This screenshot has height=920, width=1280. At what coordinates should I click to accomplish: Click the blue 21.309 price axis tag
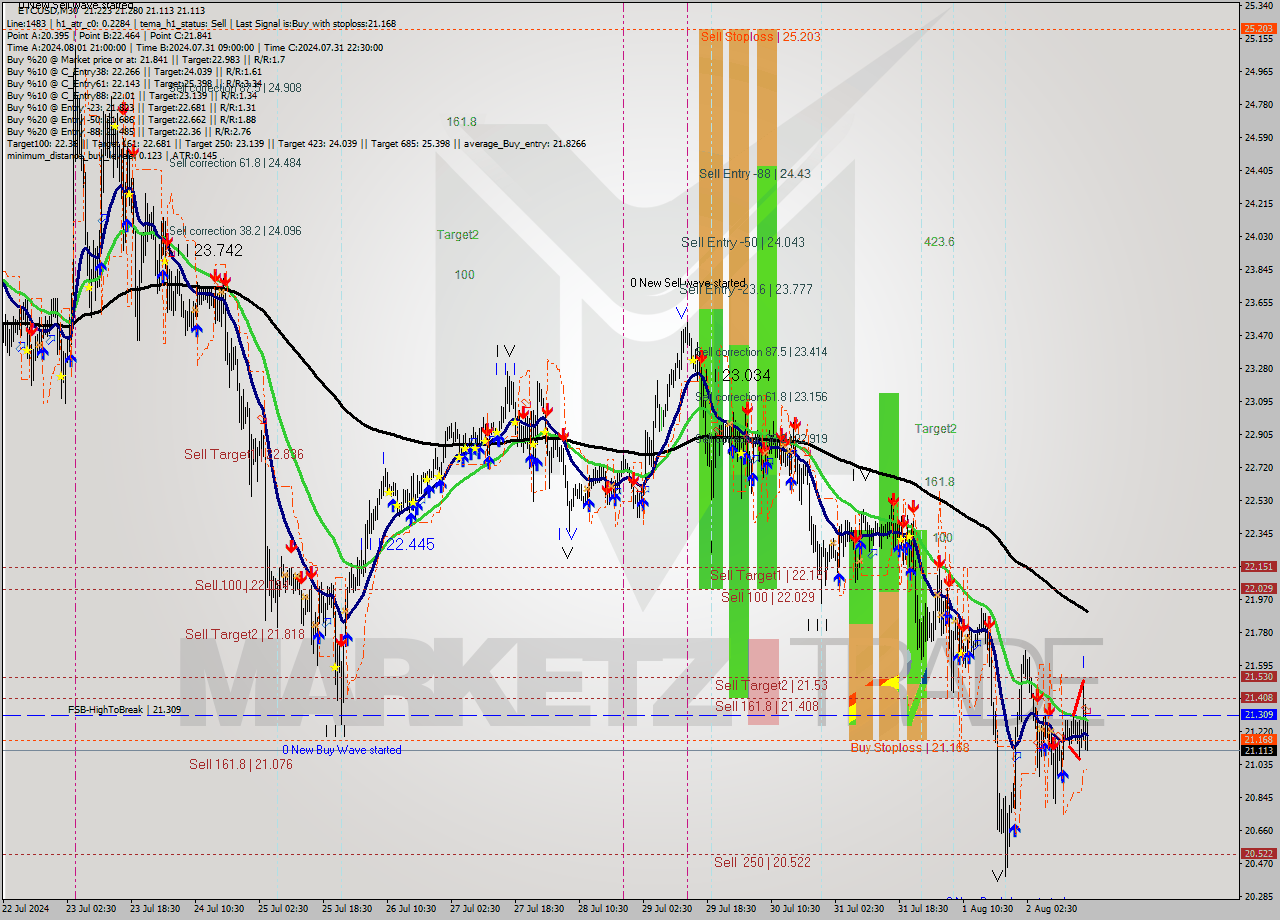1258,714
